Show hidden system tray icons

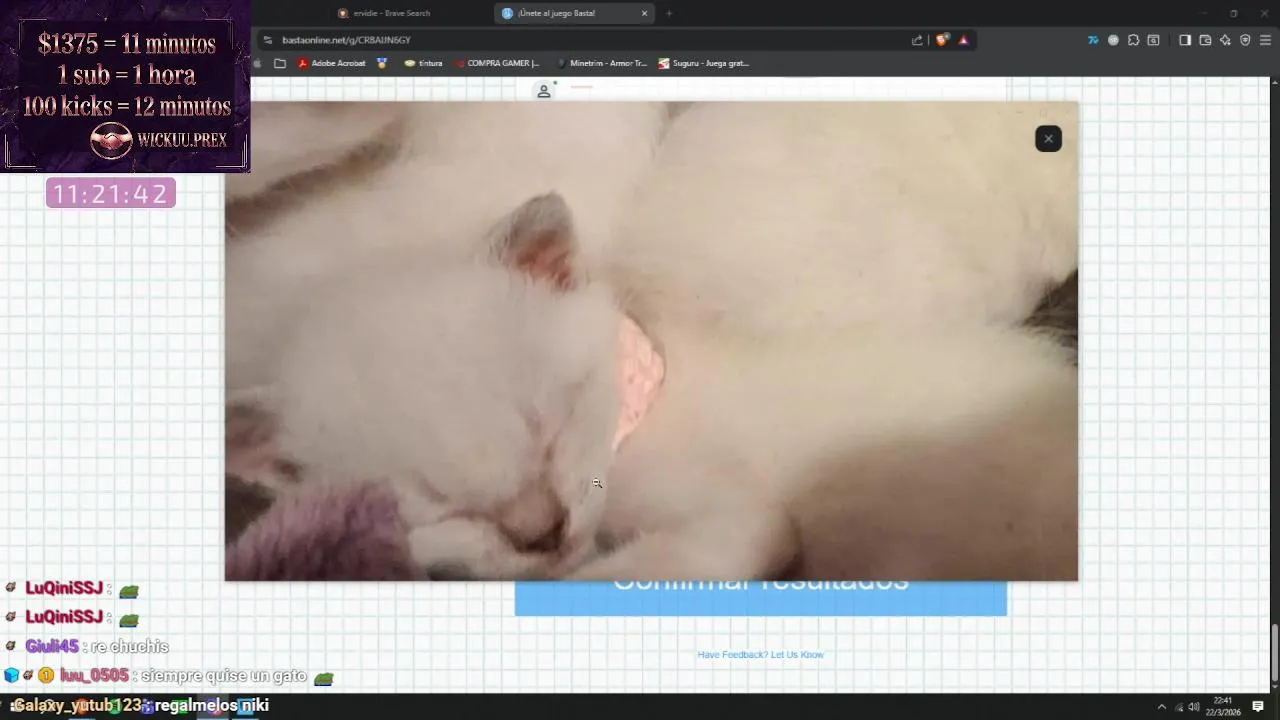tap(1162, 706)
